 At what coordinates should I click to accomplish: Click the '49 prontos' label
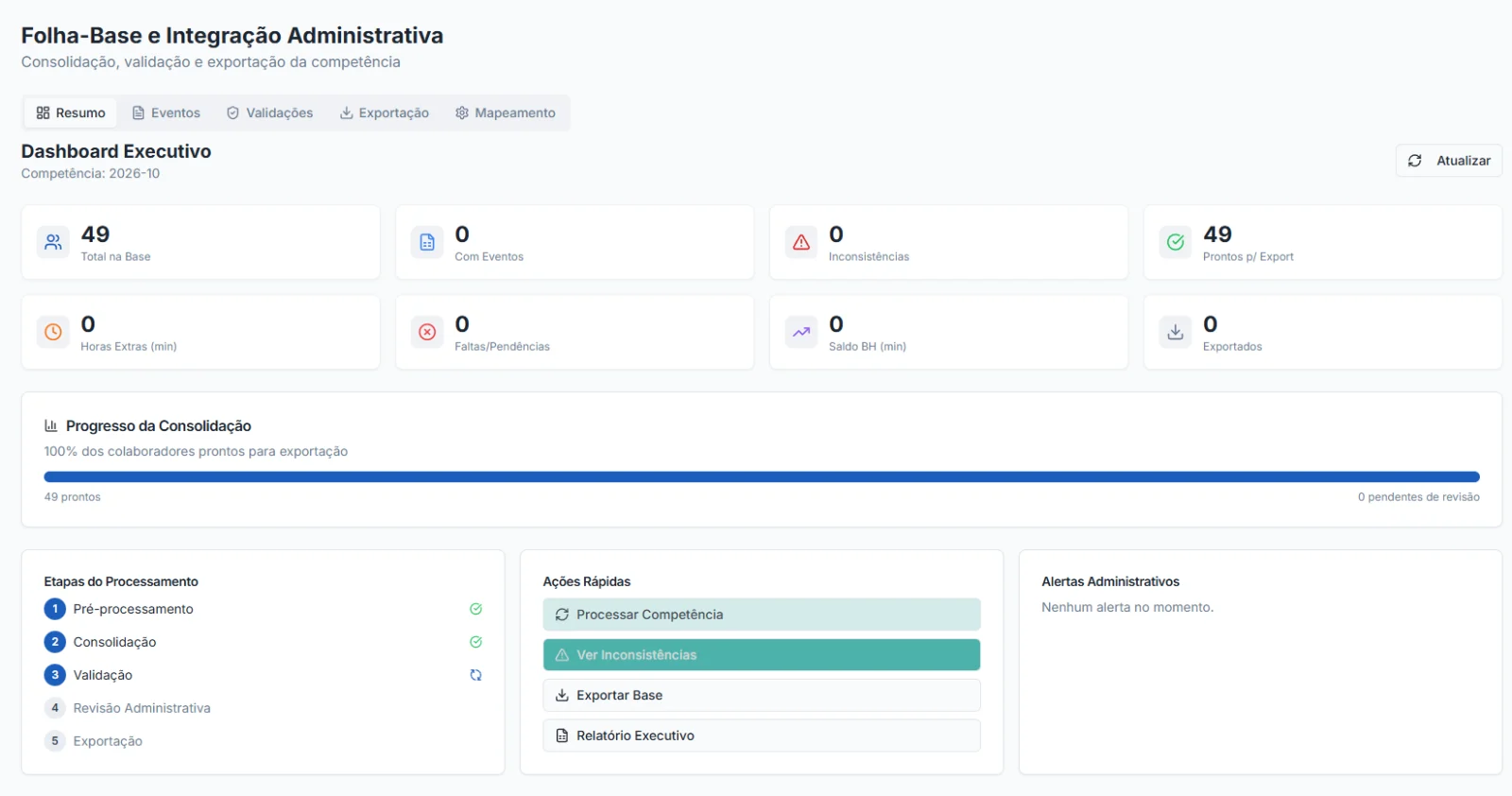point(72,497)
